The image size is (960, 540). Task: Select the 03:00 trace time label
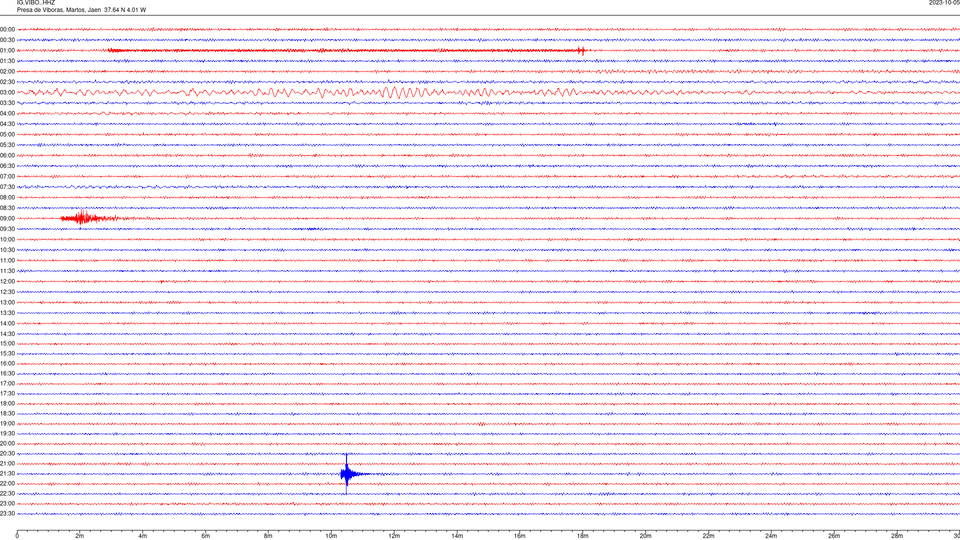7,92
